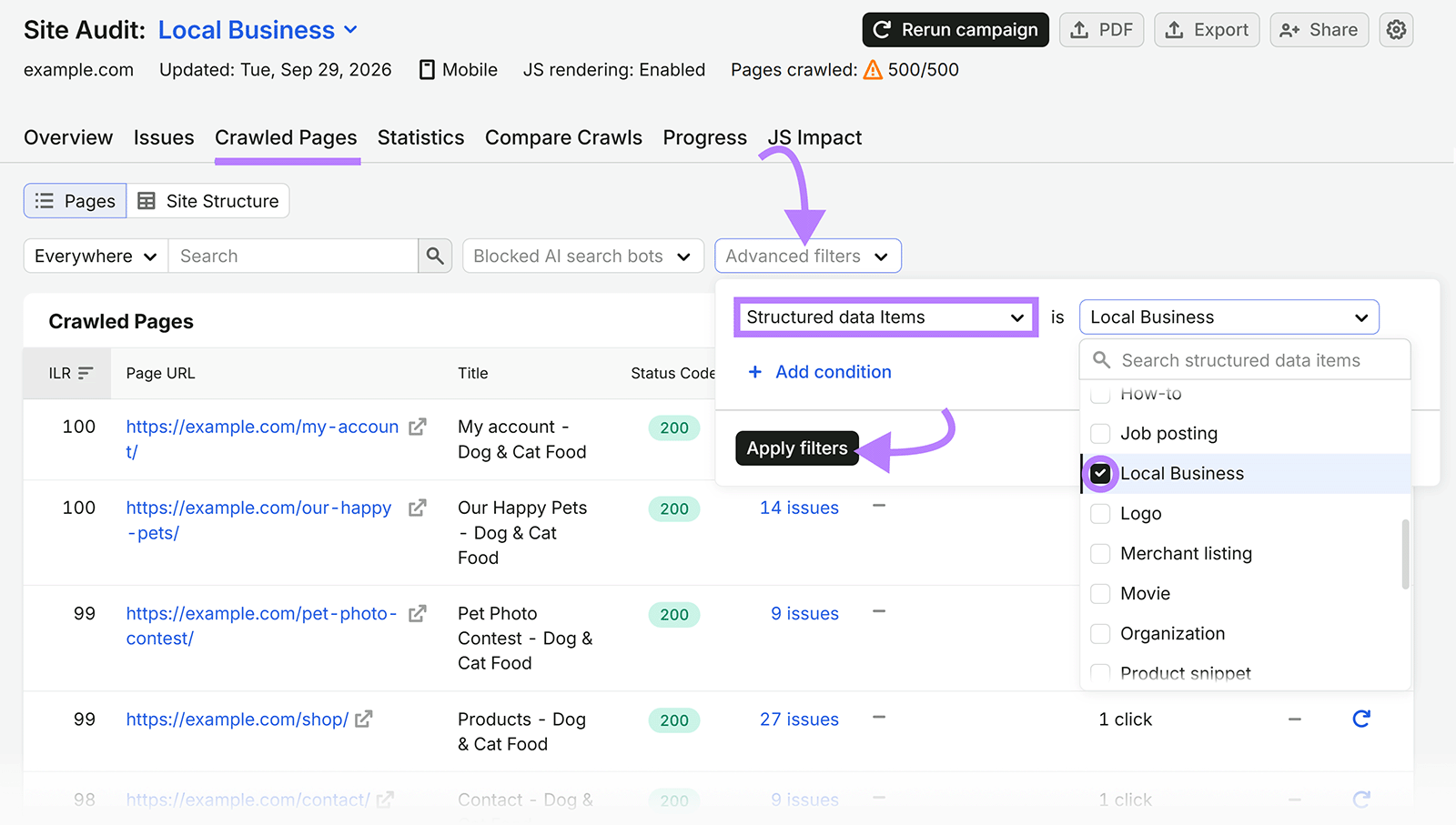Viewport: 1456px width, 825px height.
Task: Click the 200 status badge for my-account
Action: click(674, 428)
